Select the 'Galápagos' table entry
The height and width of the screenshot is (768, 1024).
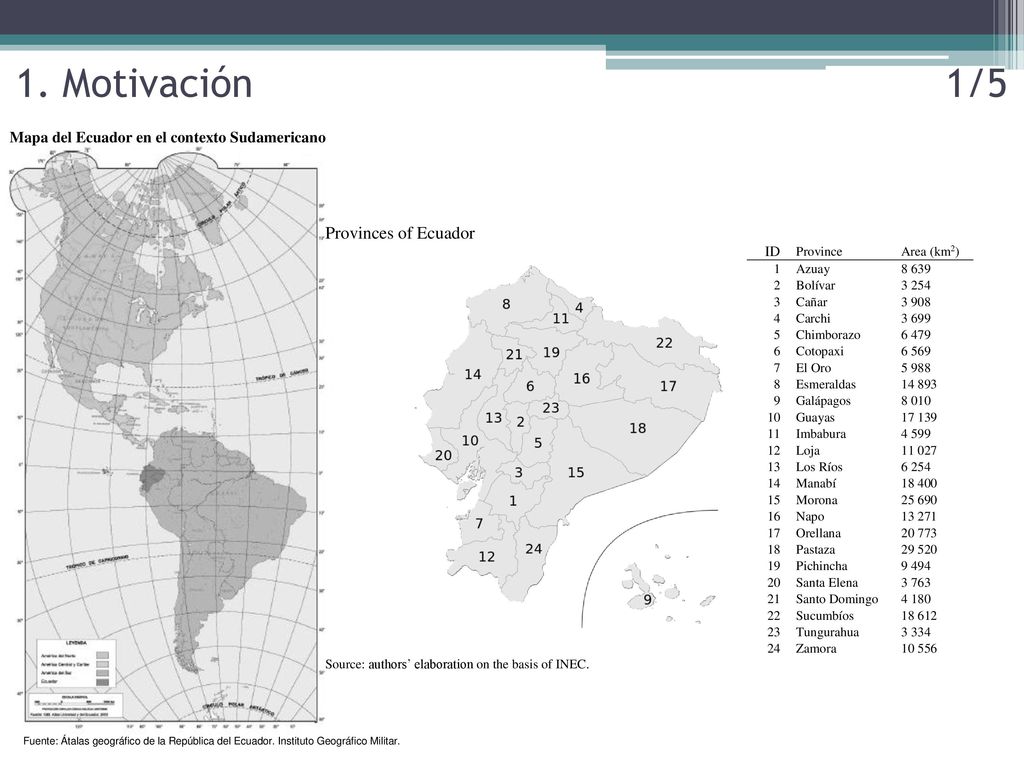click(x=823, y=401)
